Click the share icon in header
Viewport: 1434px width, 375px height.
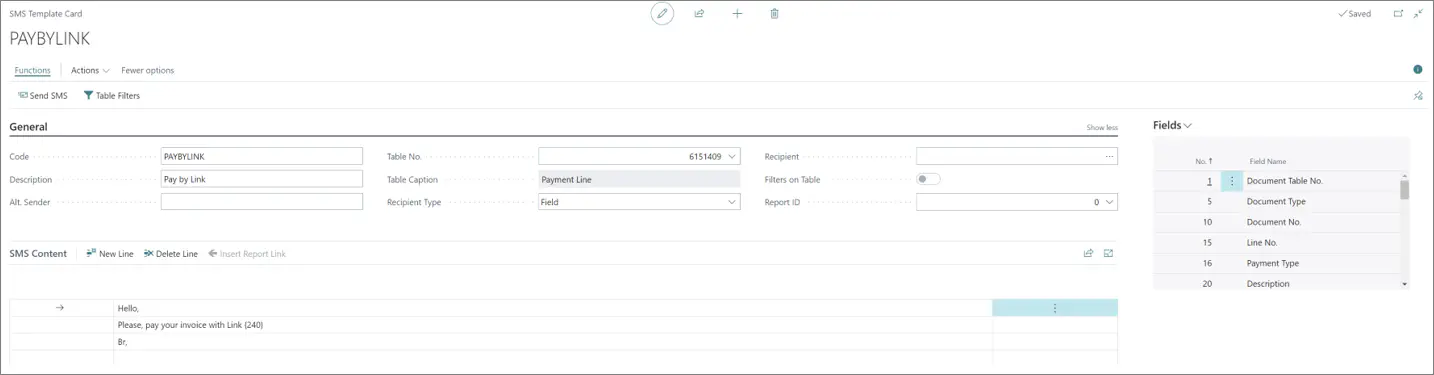[699, 14]
